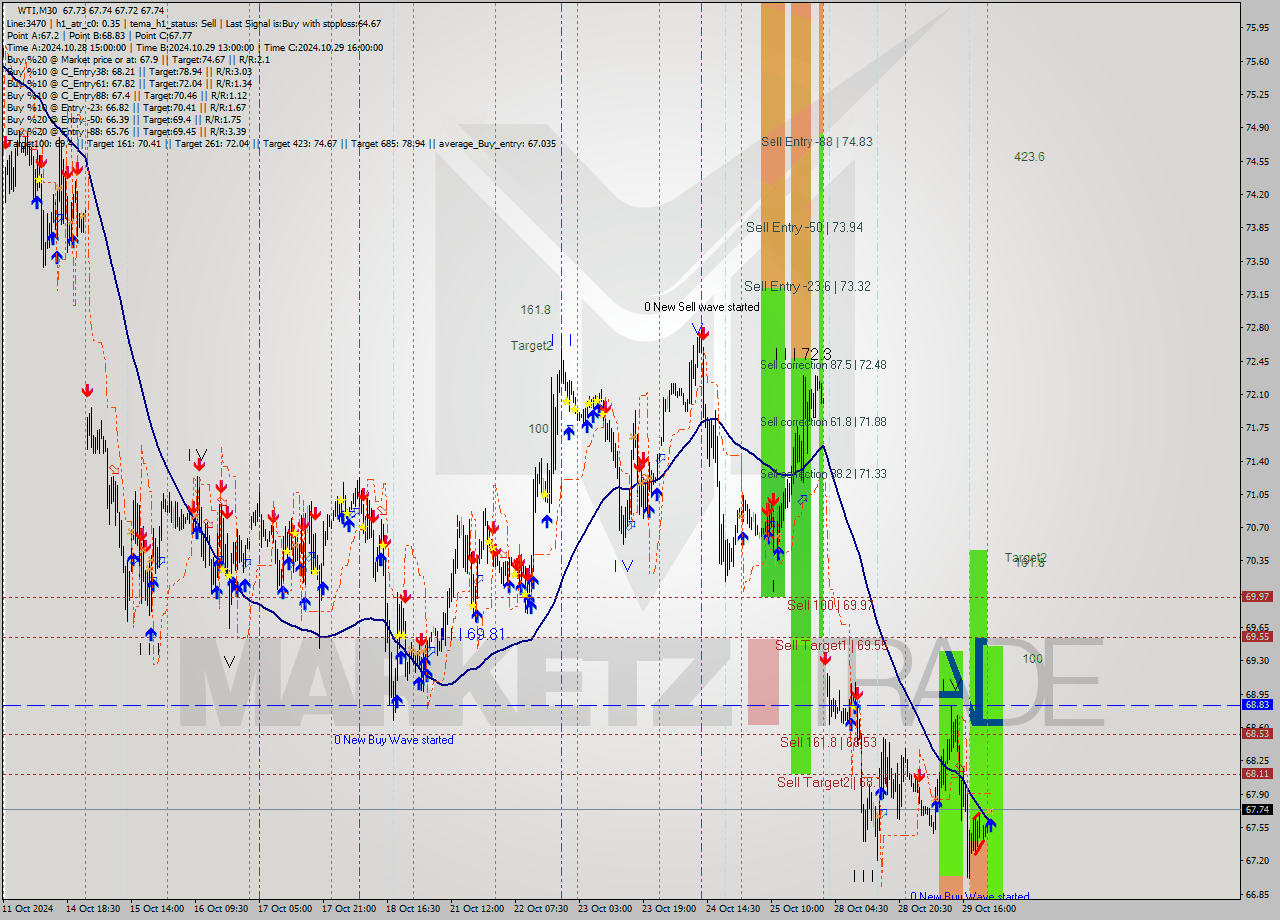Click the '29 Oct 16:00' time label
Viewport: 1280px width, 920px height.
990,909
